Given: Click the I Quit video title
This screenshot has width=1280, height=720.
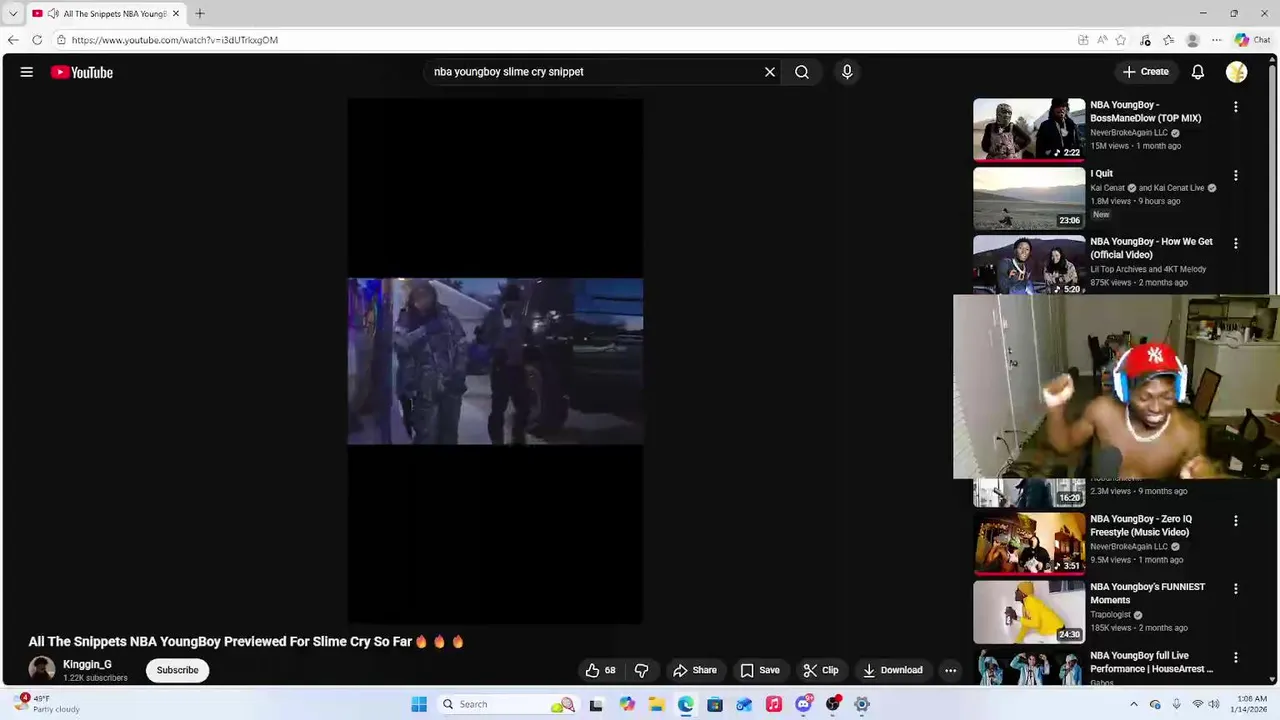Looking at the screenshot, I should point(1101,173).
